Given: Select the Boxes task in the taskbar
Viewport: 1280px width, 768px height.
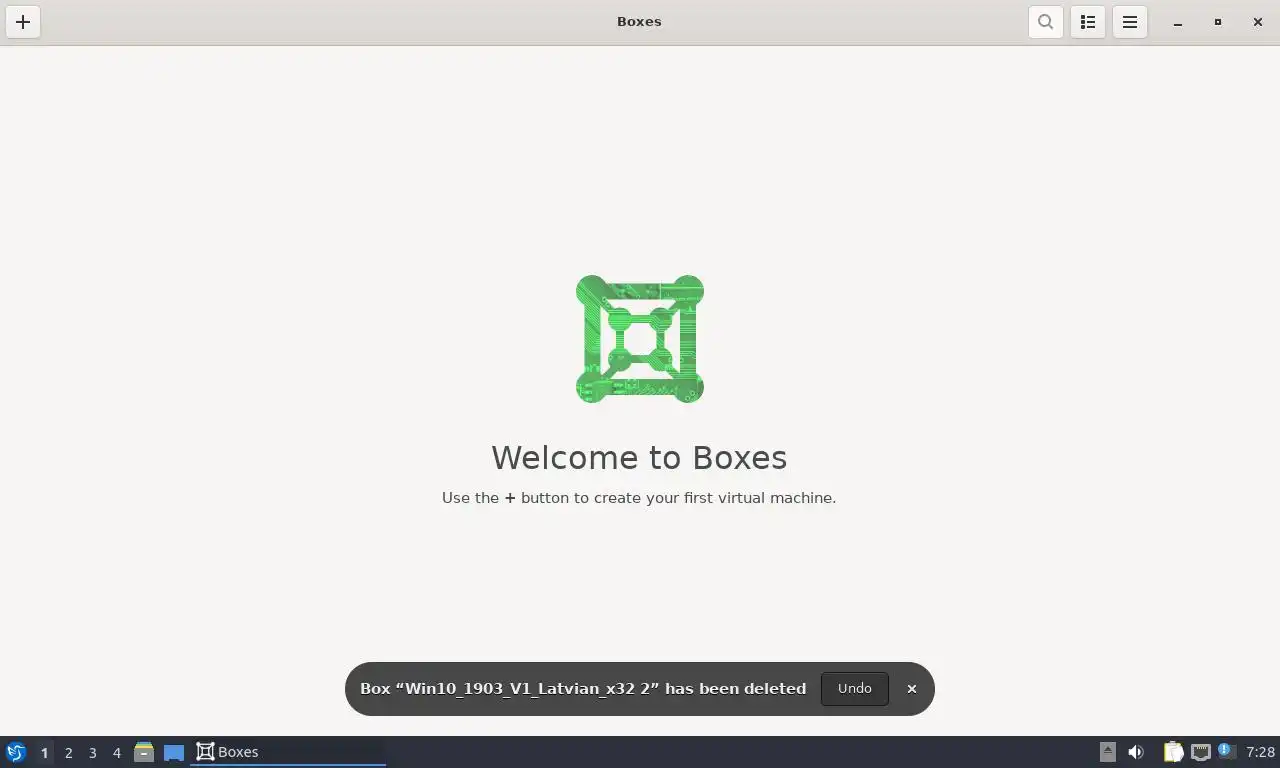Looking at the screenshot, I should (x=288, y=752).
